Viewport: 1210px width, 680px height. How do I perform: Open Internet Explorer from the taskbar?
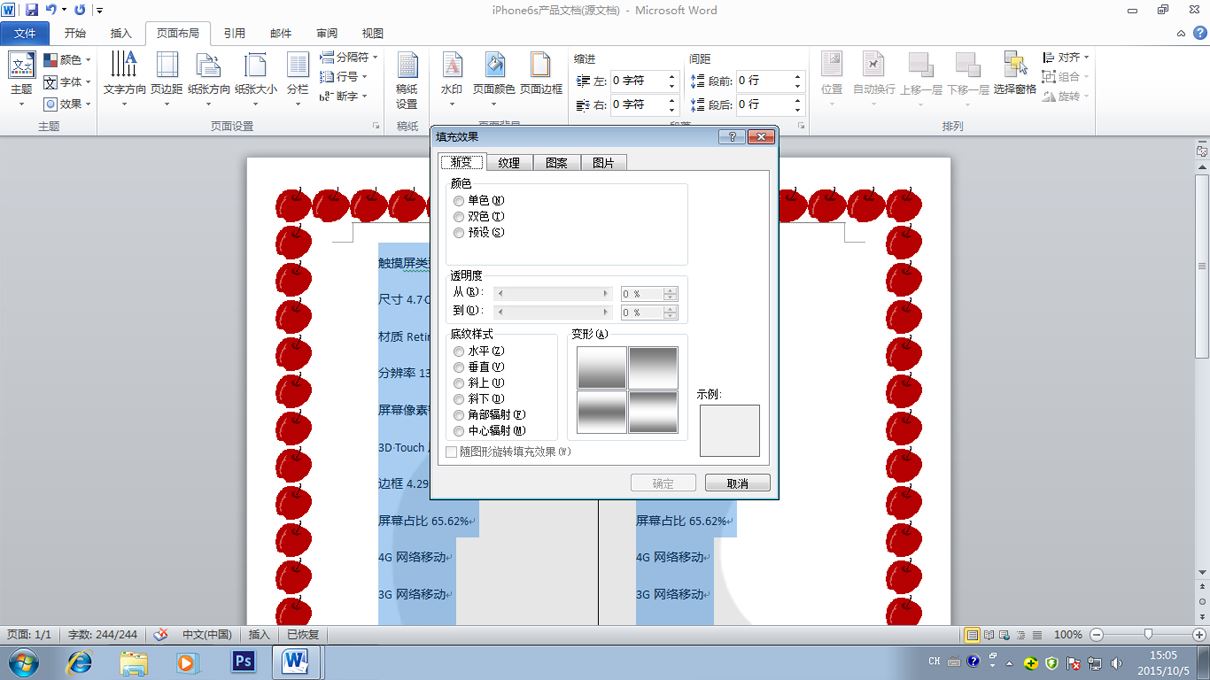(79, 662)
